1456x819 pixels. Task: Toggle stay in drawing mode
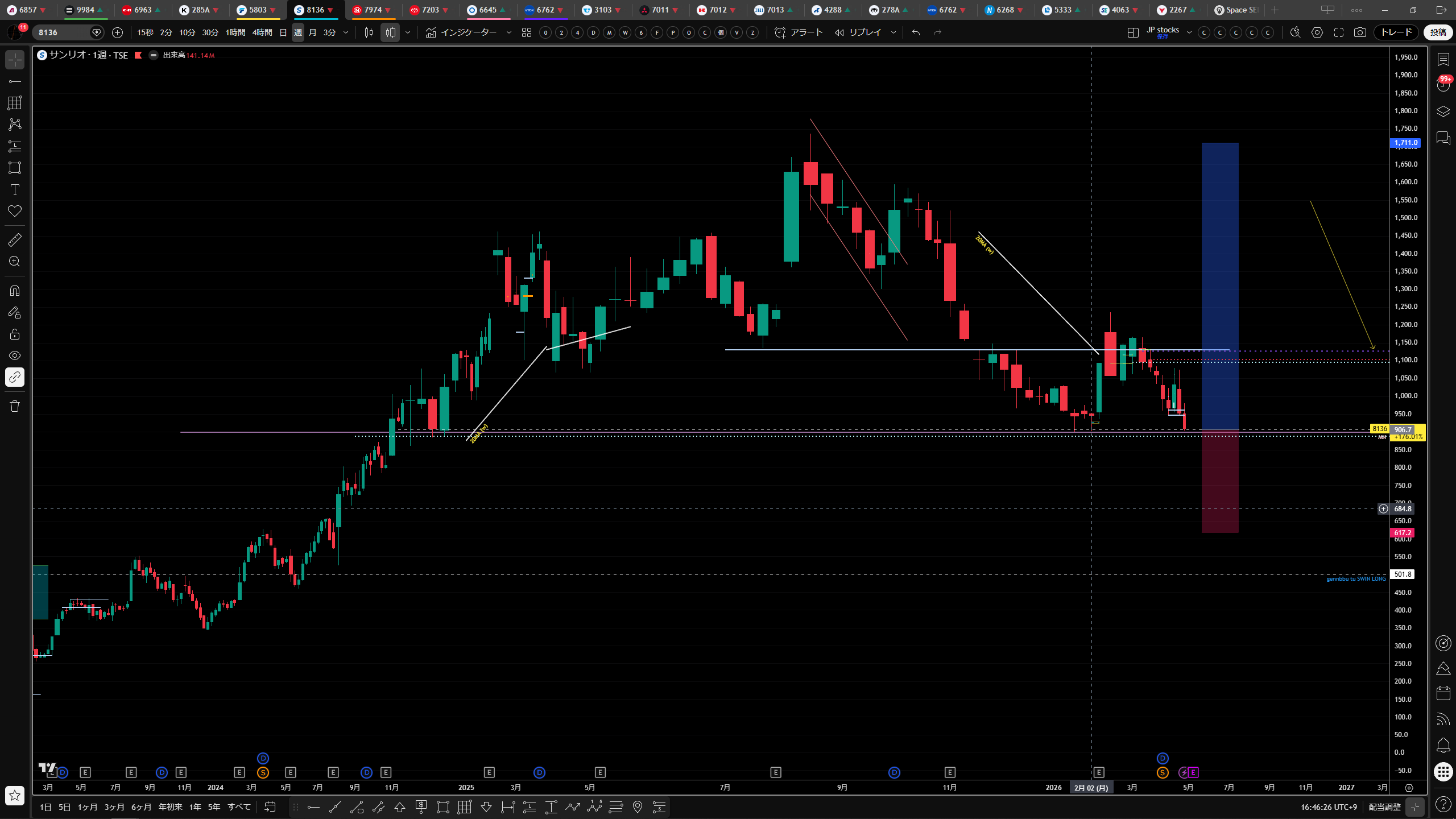tap(15, 312)
